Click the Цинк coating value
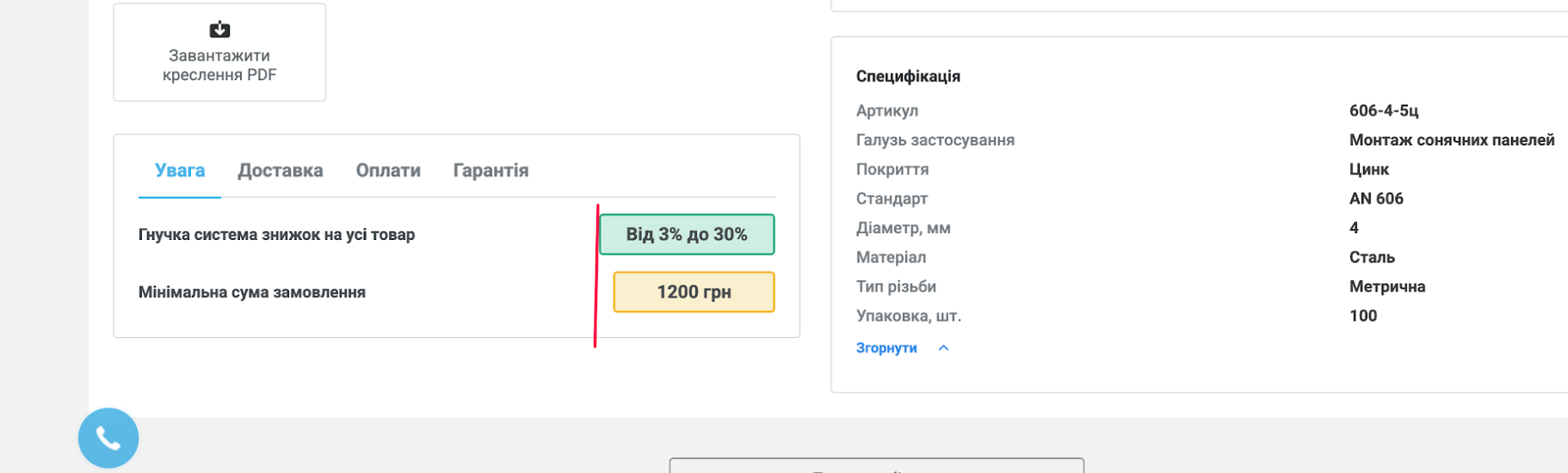1568x473 pixels. coord(1369,169)
